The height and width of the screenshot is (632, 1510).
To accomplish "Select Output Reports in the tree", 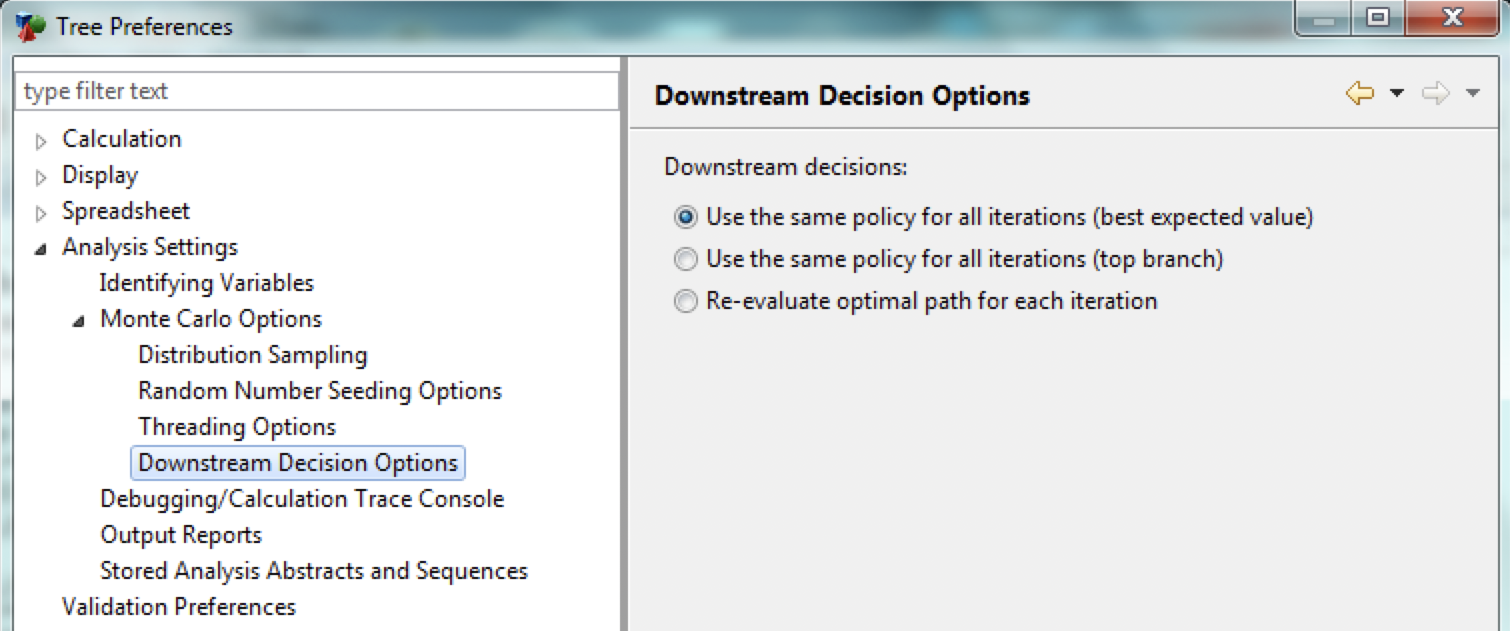I will point(180,535).
